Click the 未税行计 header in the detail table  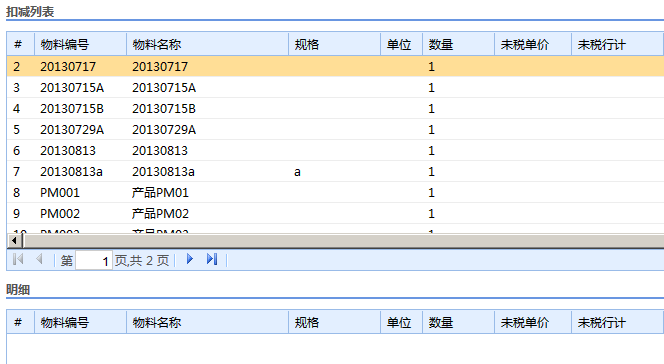point(617,323)
